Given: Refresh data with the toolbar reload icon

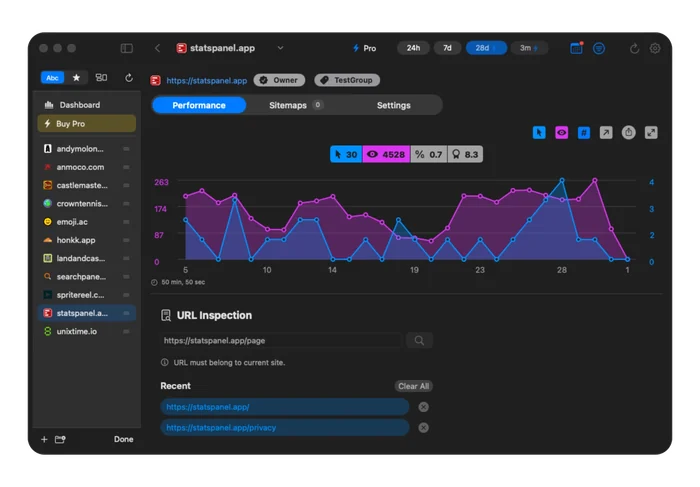Looking at the screenshot, I should click(x=634, y=48).
